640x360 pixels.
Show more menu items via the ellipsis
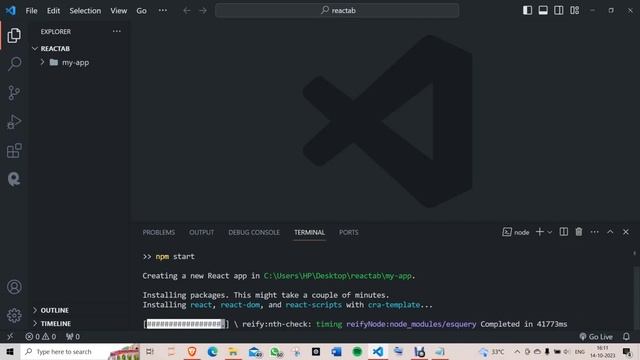tap(163, 11)
